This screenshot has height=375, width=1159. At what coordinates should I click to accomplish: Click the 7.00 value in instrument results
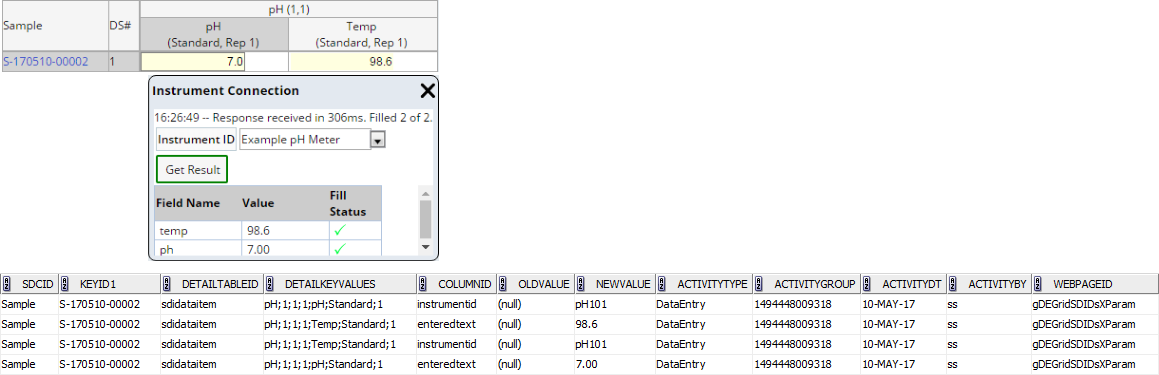click(259, 249)
